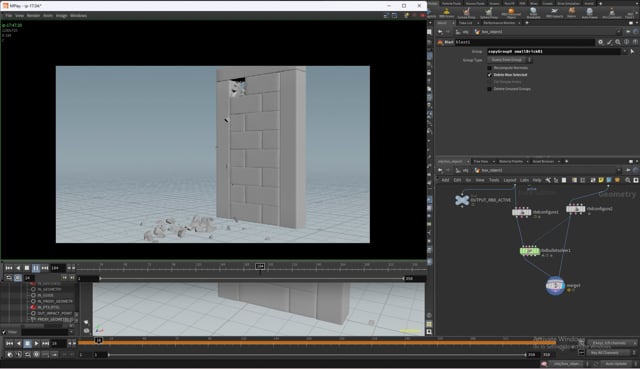This screenshot has height=369, width=640.
Task: Switch to the Asset Browser tab
Action: point(543,161)
